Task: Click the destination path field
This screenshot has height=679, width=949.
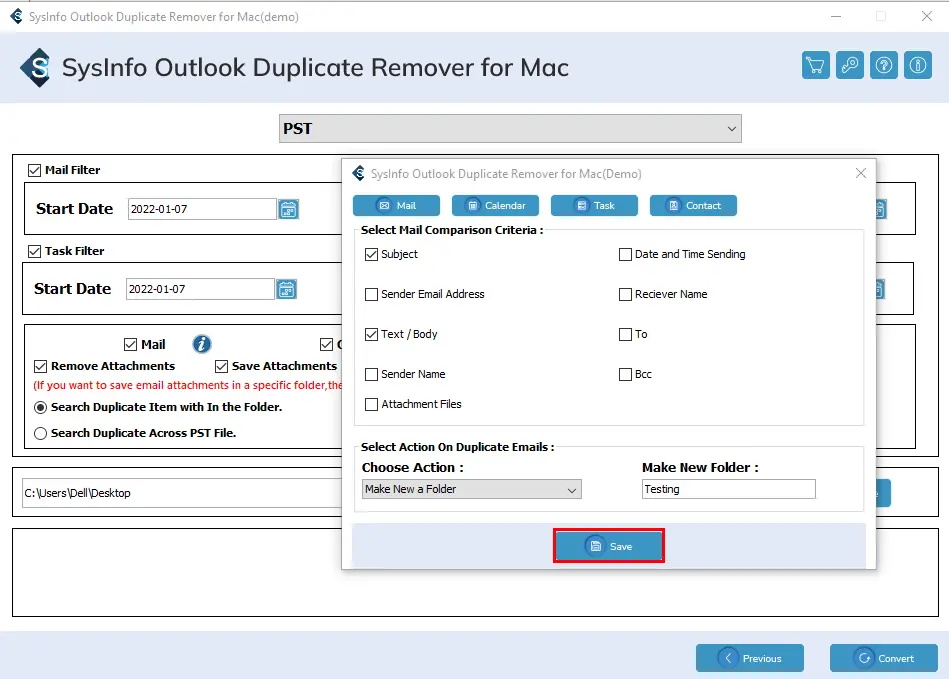Action: [x=182, y=493]
